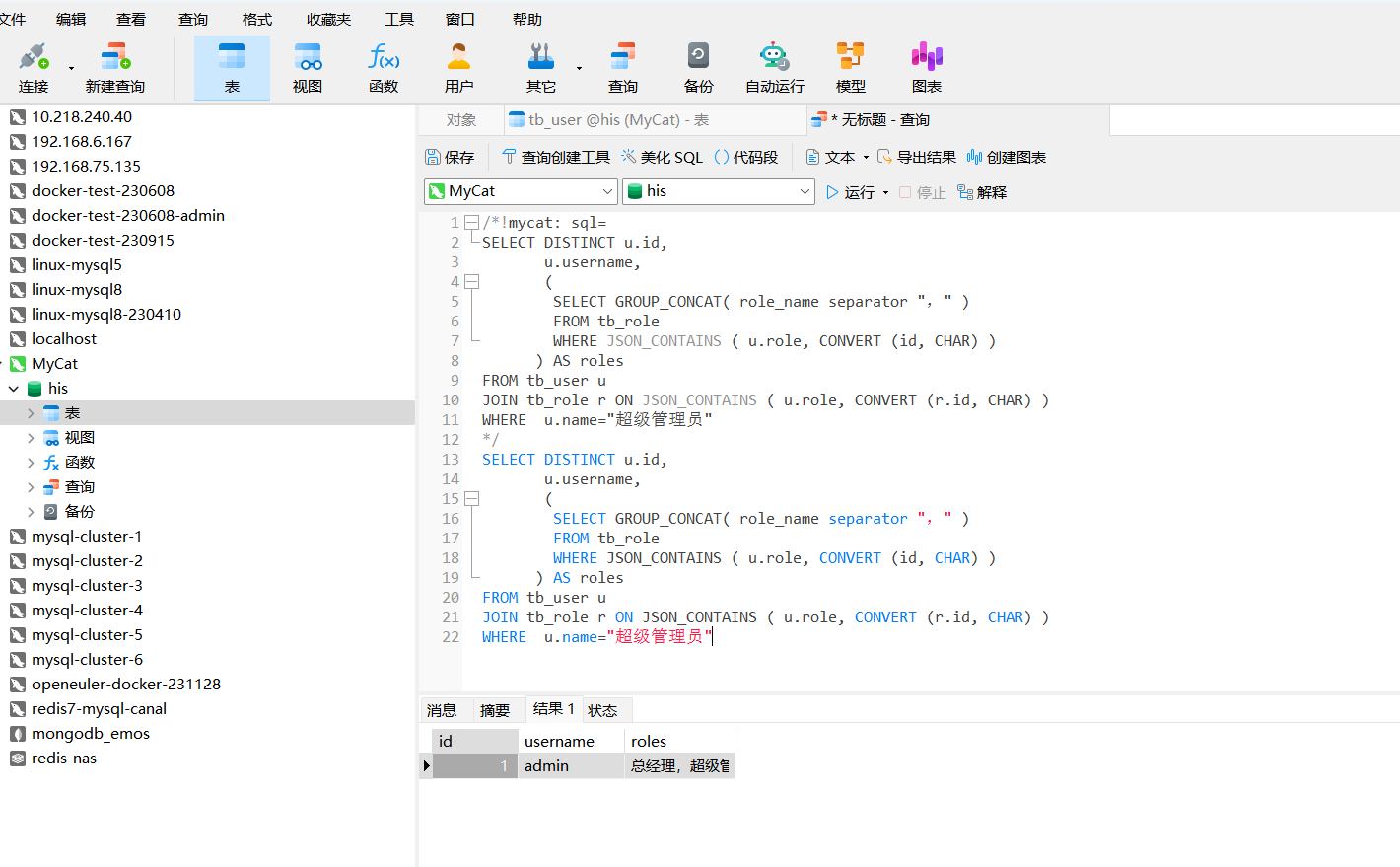Create a new query with 新建查询

[x=115, y=68]
